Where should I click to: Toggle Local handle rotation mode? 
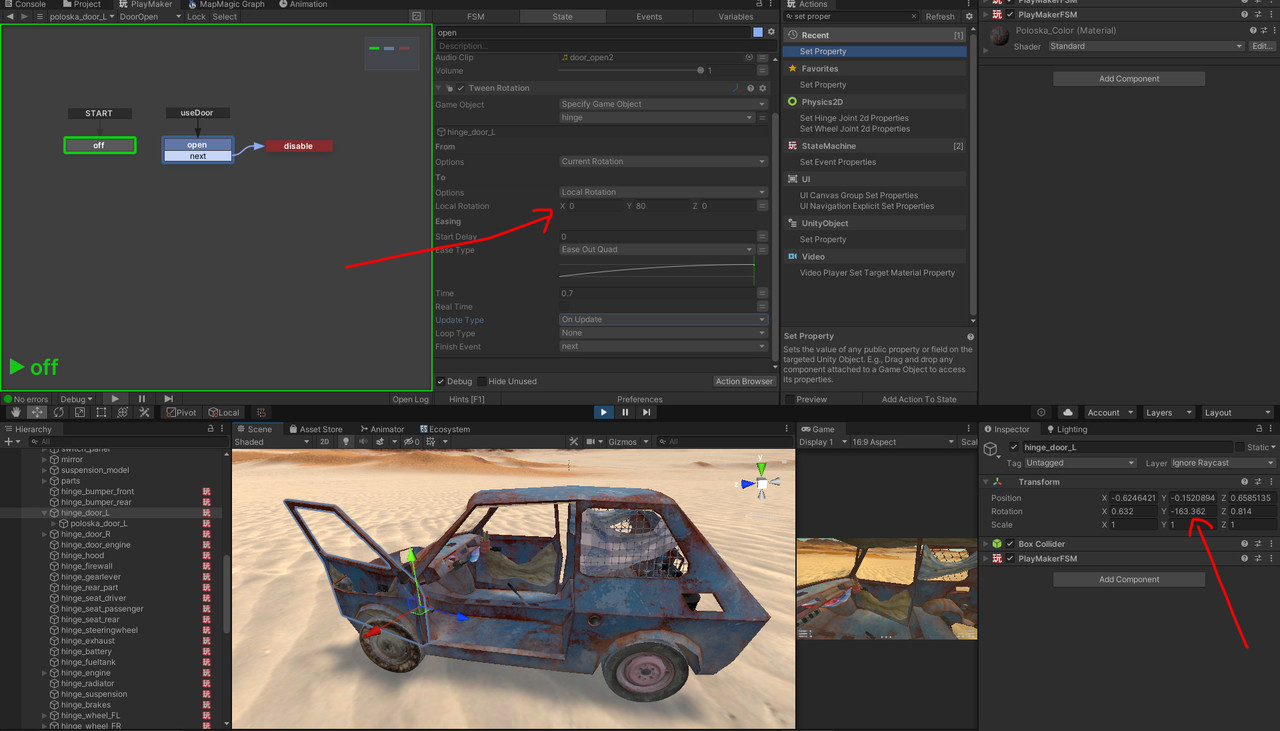coord(223,412)
